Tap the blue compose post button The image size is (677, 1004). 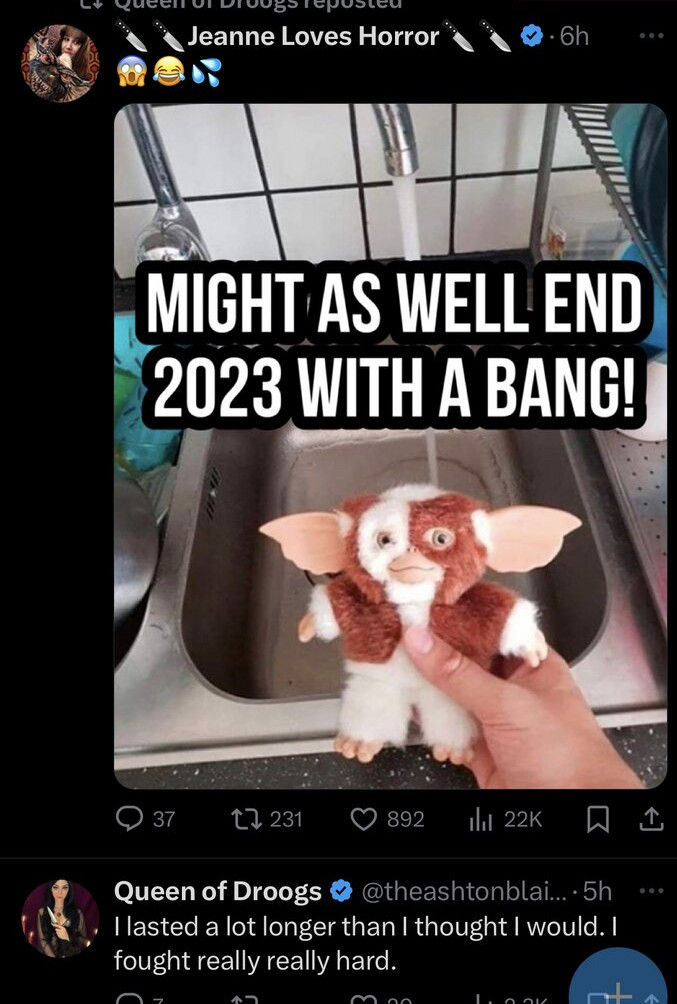click(x=617, y=981)
